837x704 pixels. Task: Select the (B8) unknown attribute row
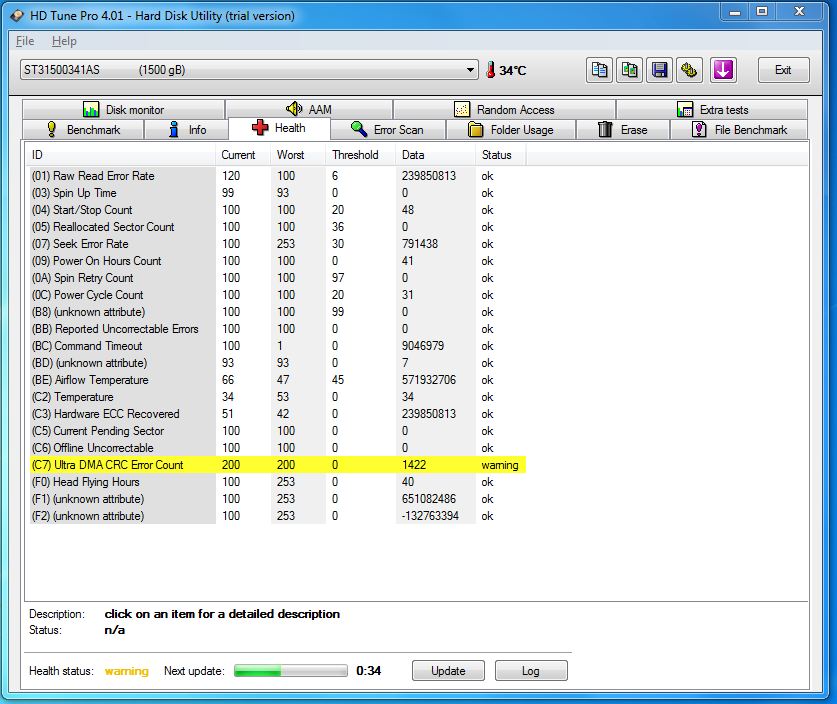pyautogui.click(x=278, y=312)
